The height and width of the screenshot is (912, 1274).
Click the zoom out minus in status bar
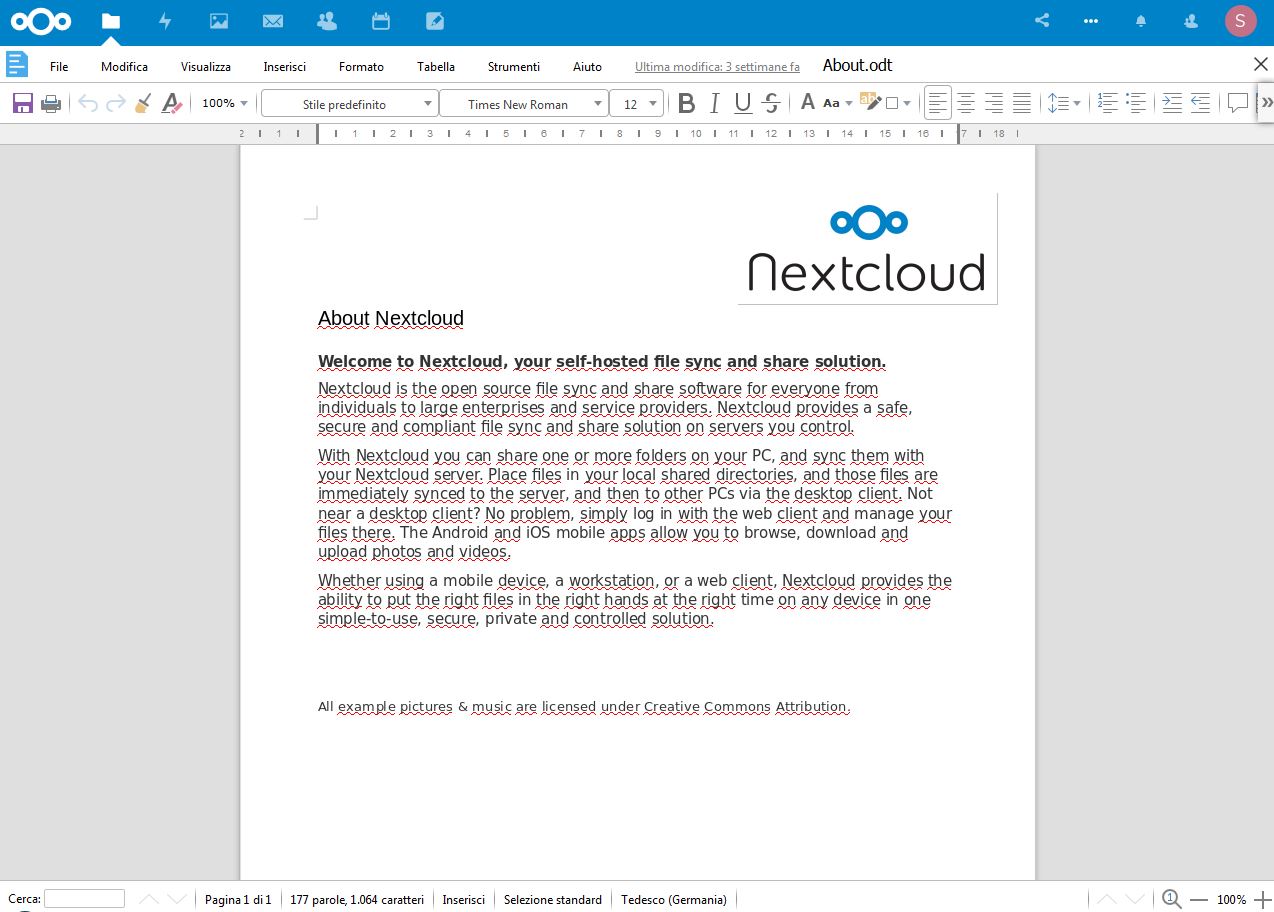click(1199, 899)
